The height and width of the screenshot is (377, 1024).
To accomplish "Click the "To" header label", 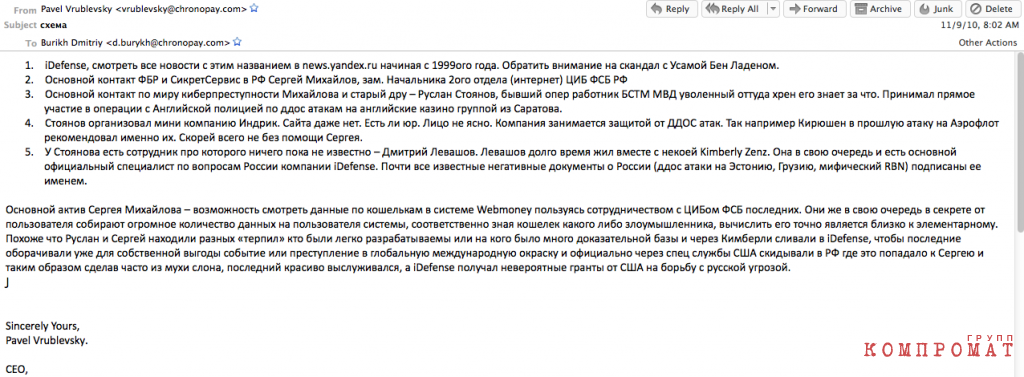I will (31, 44).
